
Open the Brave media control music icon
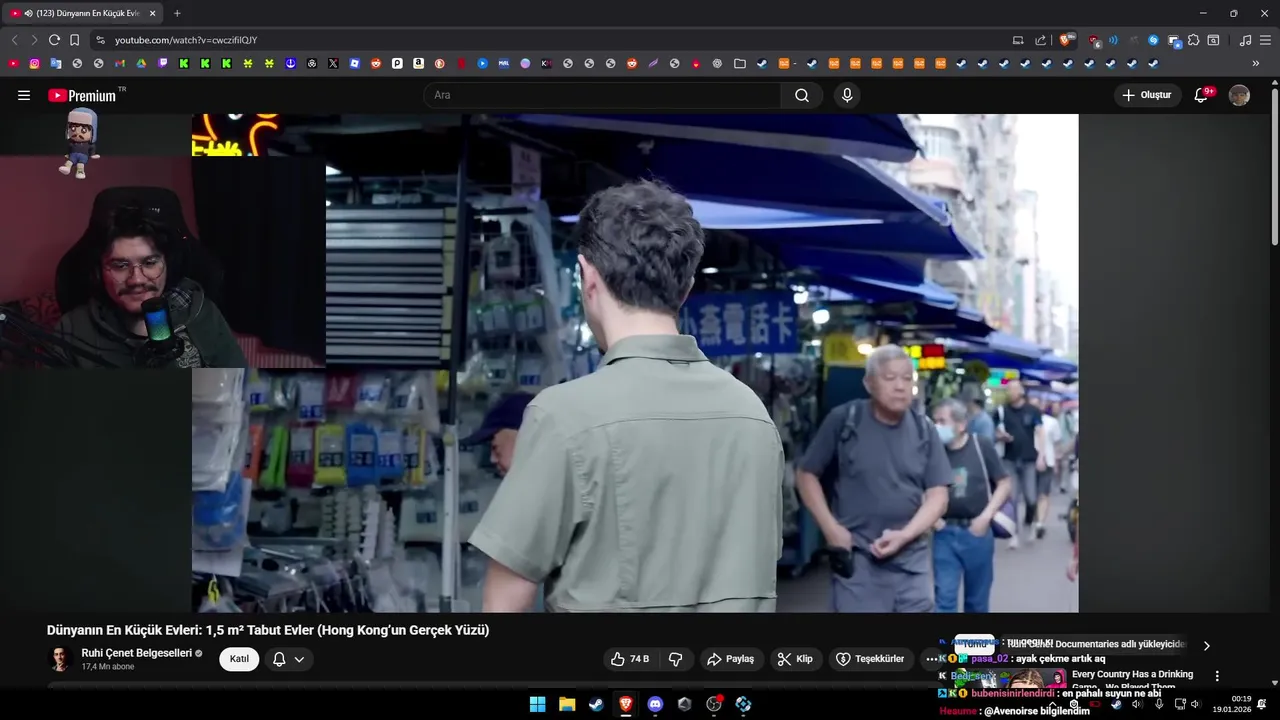click(x=1245, y=40)
